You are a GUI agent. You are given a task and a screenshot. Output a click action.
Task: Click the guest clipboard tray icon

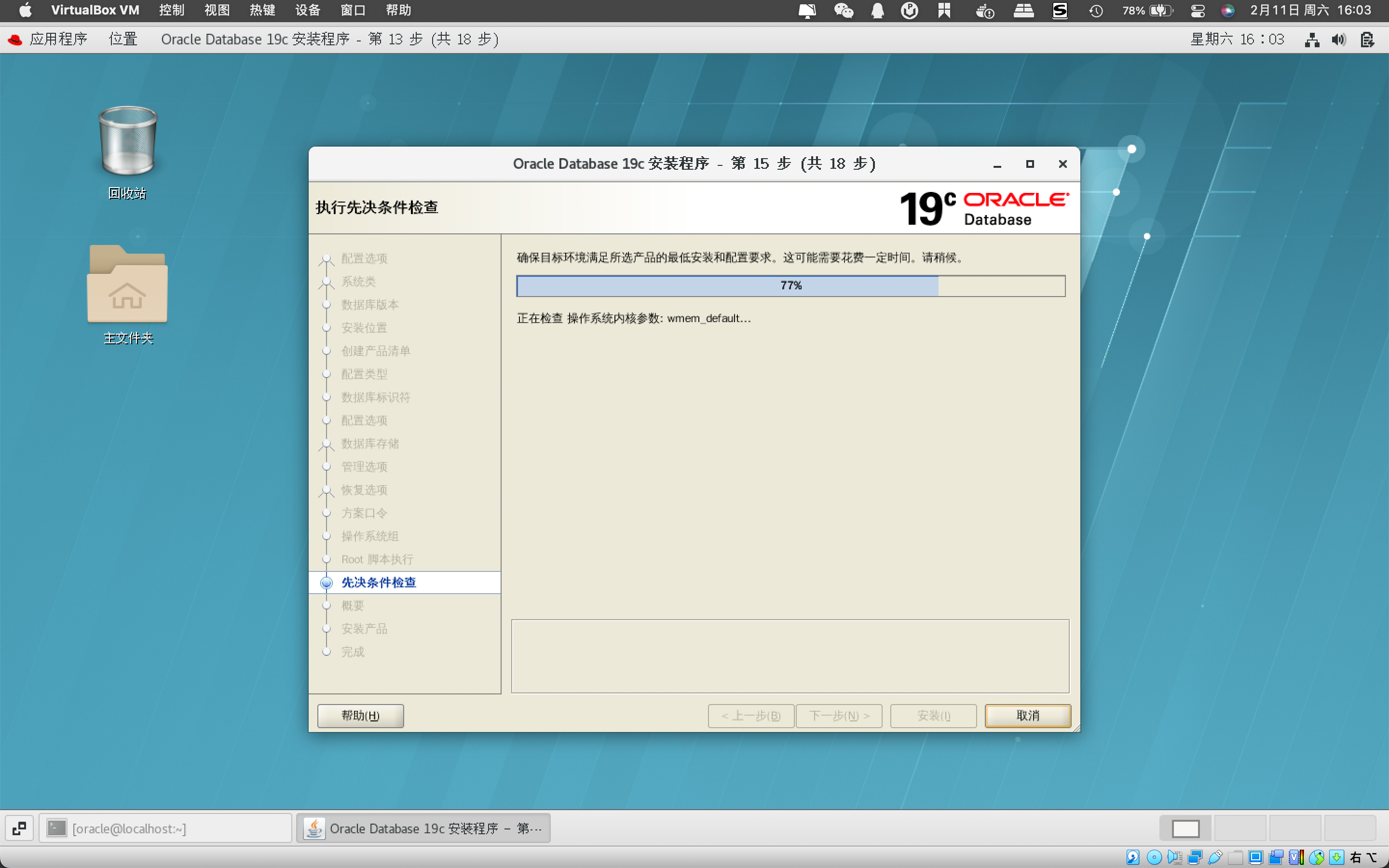coord(1367,40)
